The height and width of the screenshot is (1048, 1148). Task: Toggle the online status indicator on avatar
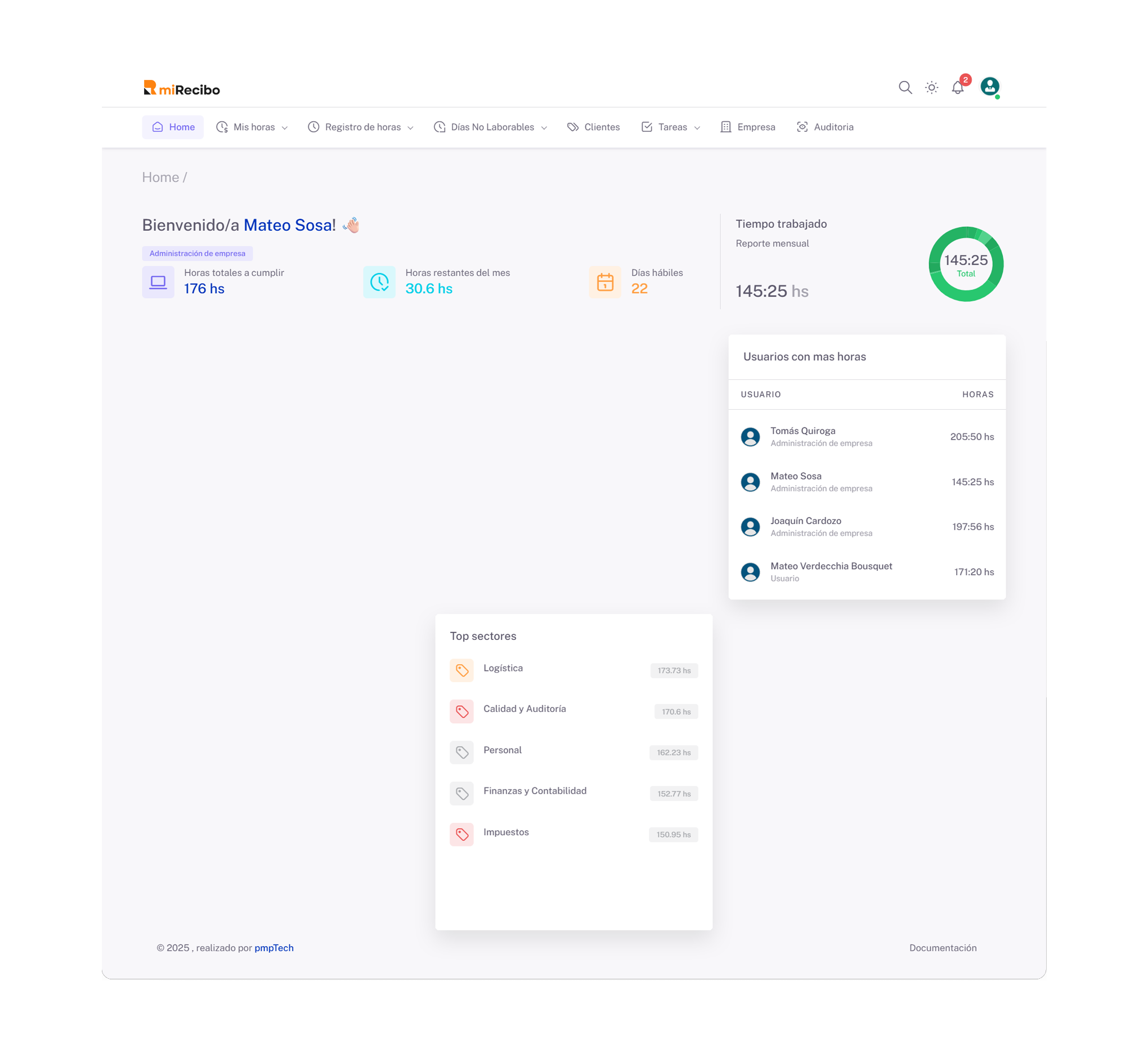[998, 97]
